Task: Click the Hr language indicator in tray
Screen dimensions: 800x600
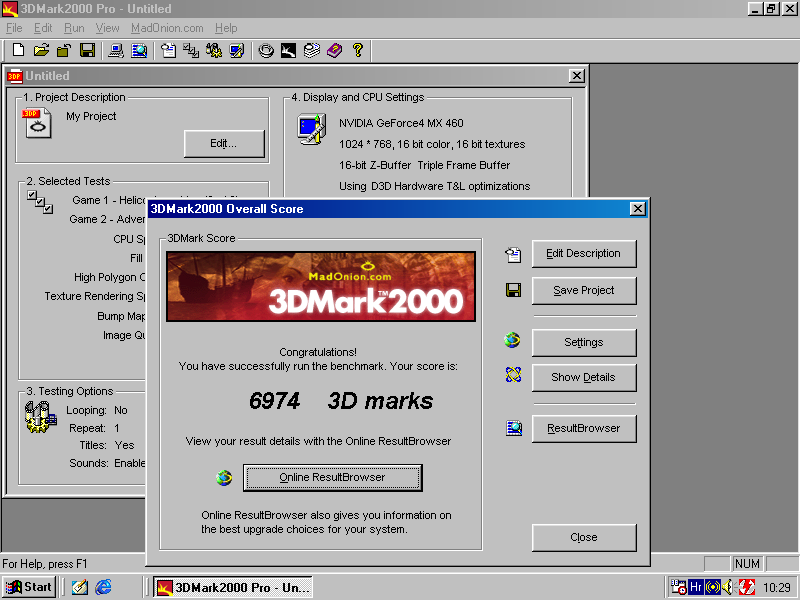Action: pos(695,587)
